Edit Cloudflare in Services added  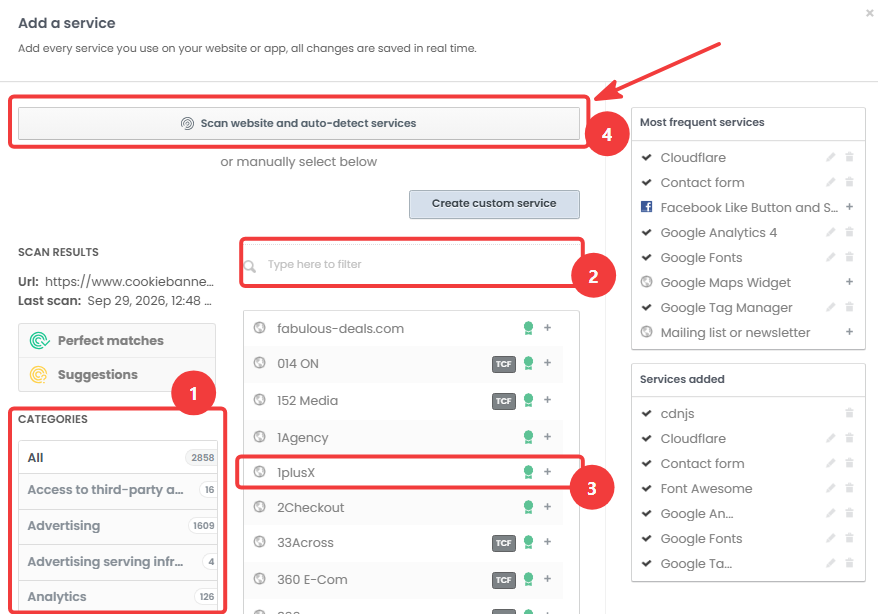tap(830, 438)
